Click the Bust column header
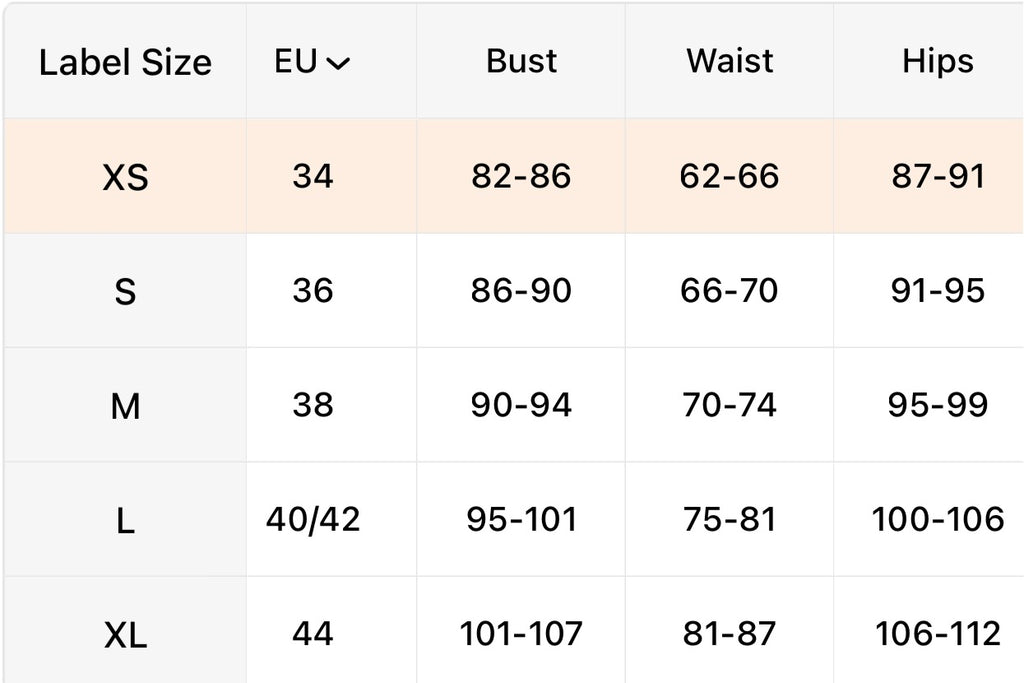1024x683 pixels. [521, 61]
